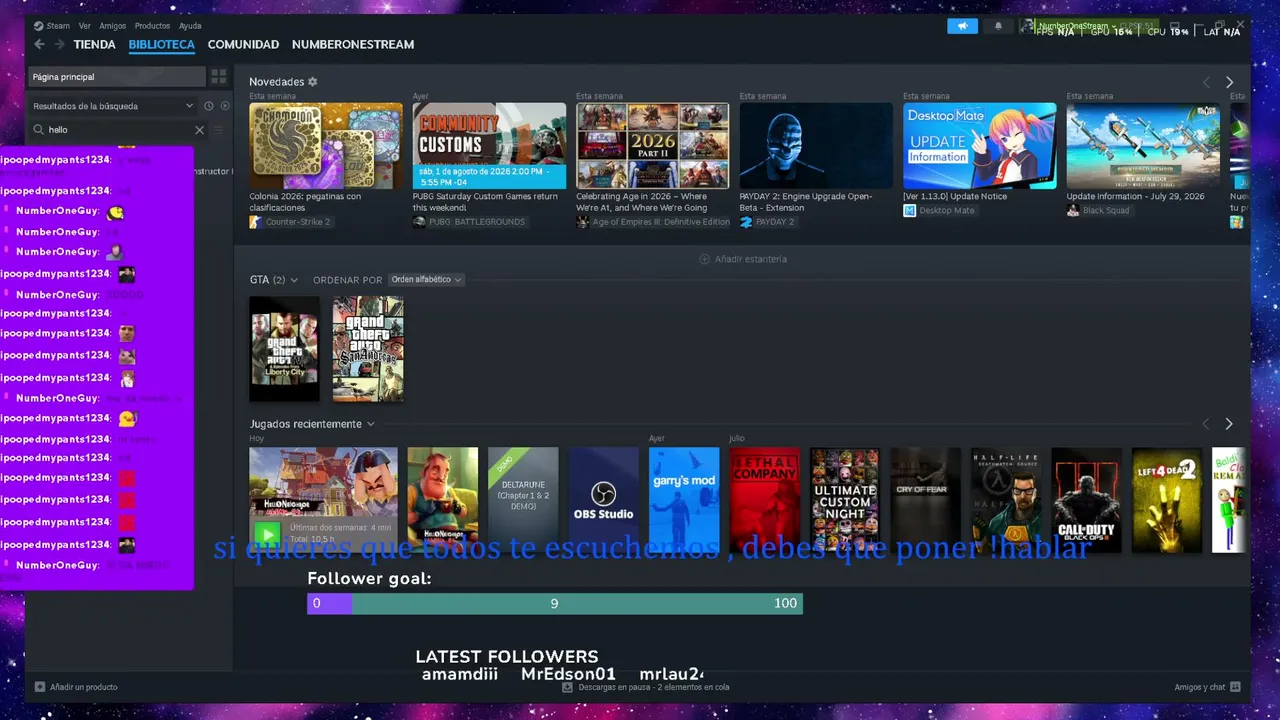Expand the Jugados recientemente dropdown
Viewport: 1280px width, 720px height.
312,424
